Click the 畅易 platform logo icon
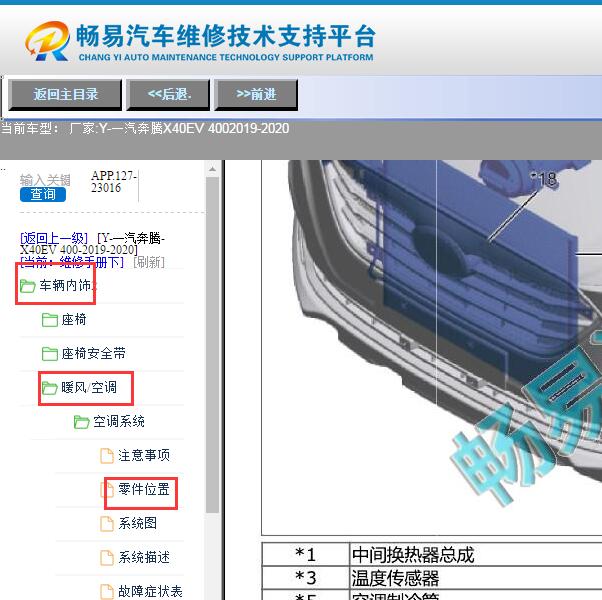 click(x=47, y=41)
